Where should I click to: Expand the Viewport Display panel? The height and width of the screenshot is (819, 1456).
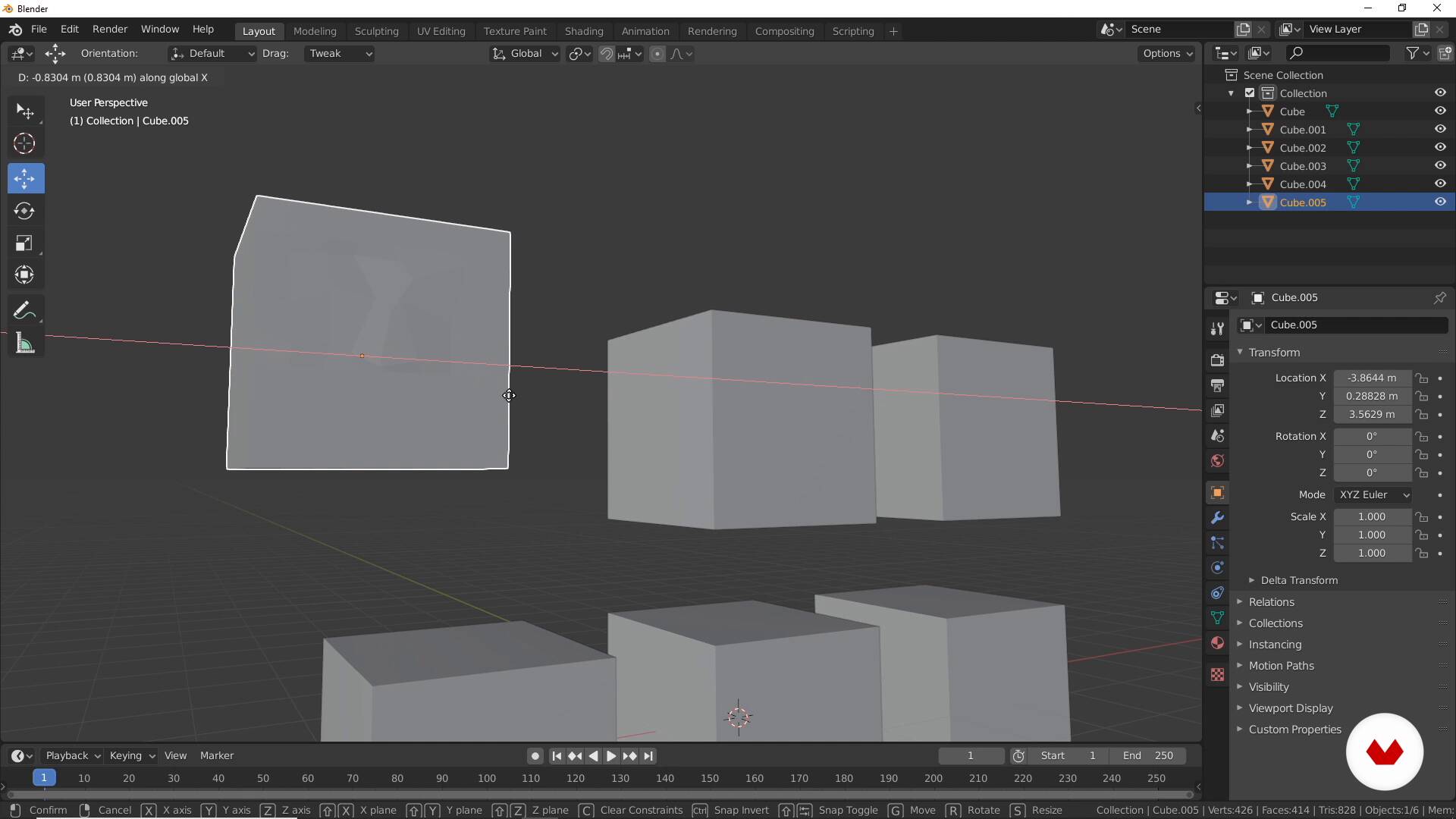[x=1290, y=708]
